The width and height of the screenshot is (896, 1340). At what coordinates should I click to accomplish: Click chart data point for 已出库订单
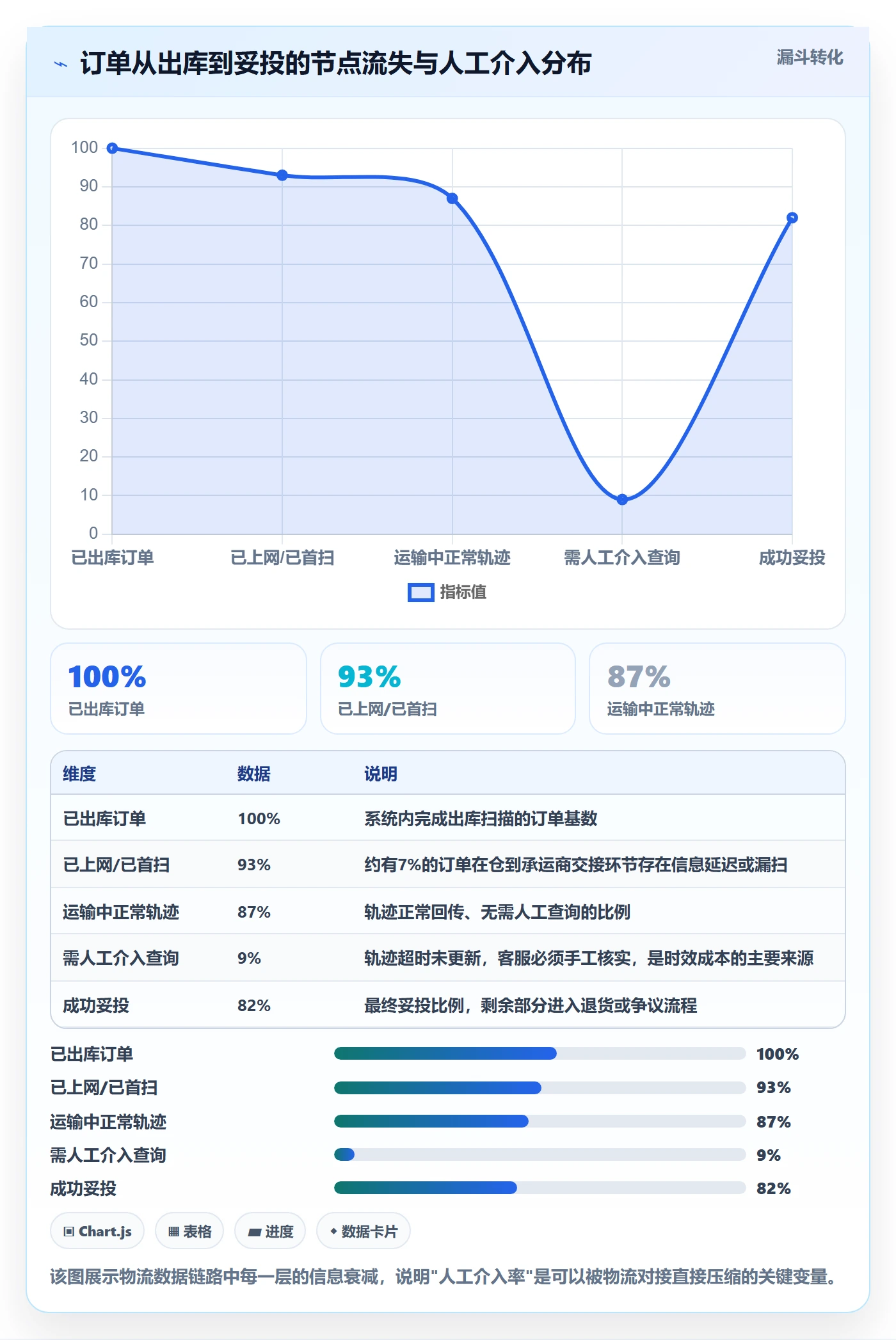point(112,148)
